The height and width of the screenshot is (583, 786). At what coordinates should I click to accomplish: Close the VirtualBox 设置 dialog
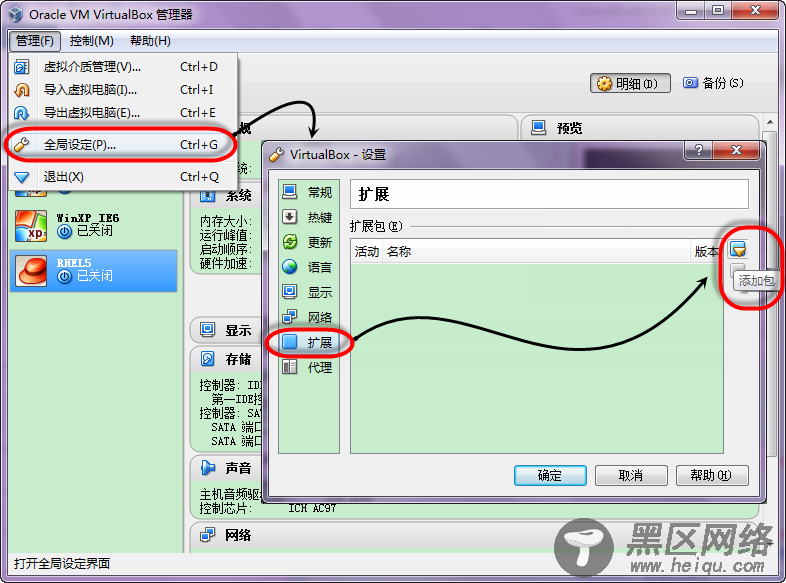(736, 150)
